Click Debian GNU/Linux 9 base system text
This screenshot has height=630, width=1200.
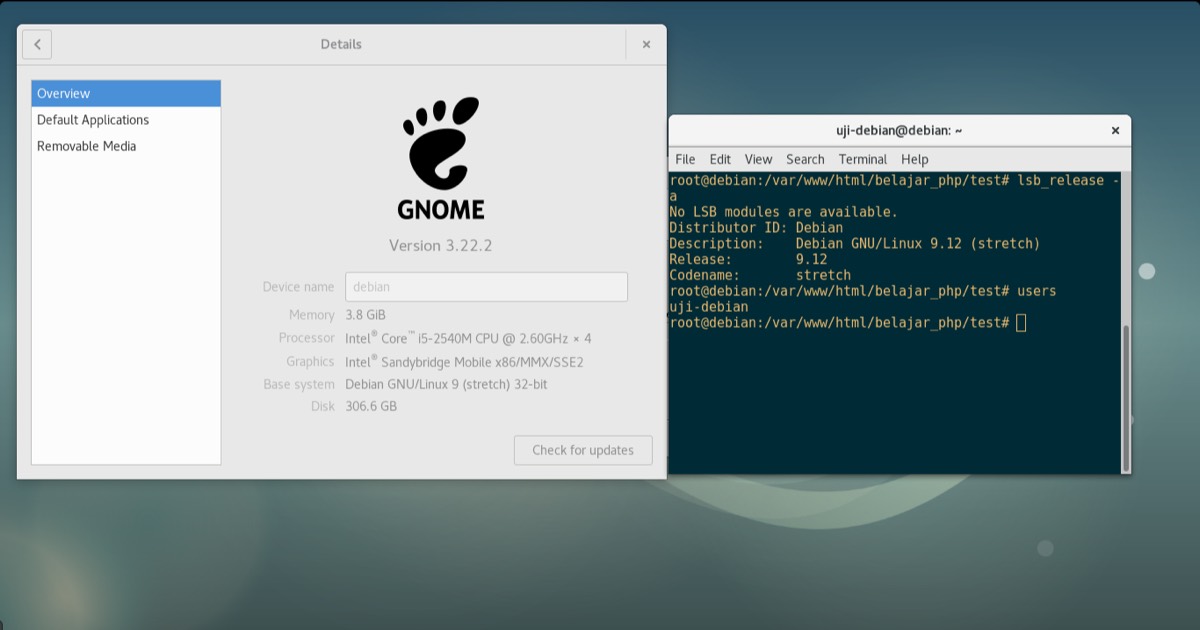click(x=446, y=384)
